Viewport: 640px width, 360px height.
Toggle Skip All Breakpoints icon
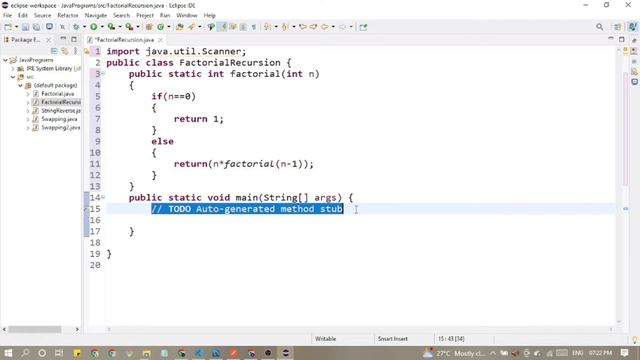[62, 27]
